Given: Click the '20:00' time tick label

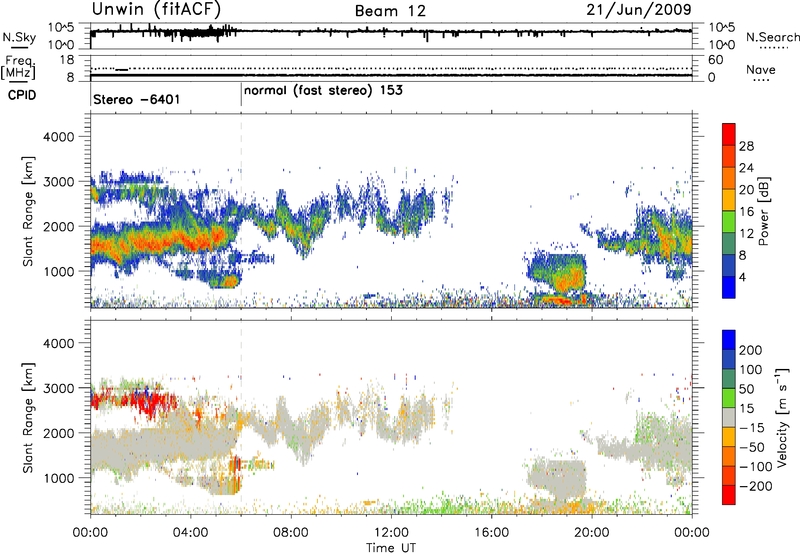Looking at the screenshot, I should [x=592, y=533].
